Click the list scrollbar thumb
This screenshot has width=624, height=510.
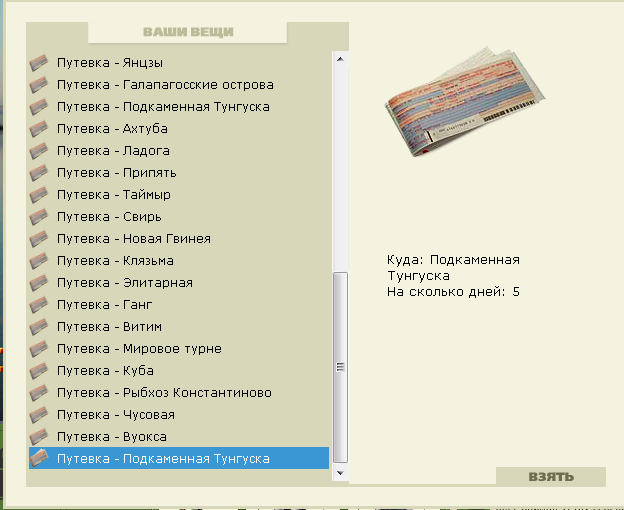(340, 367)
